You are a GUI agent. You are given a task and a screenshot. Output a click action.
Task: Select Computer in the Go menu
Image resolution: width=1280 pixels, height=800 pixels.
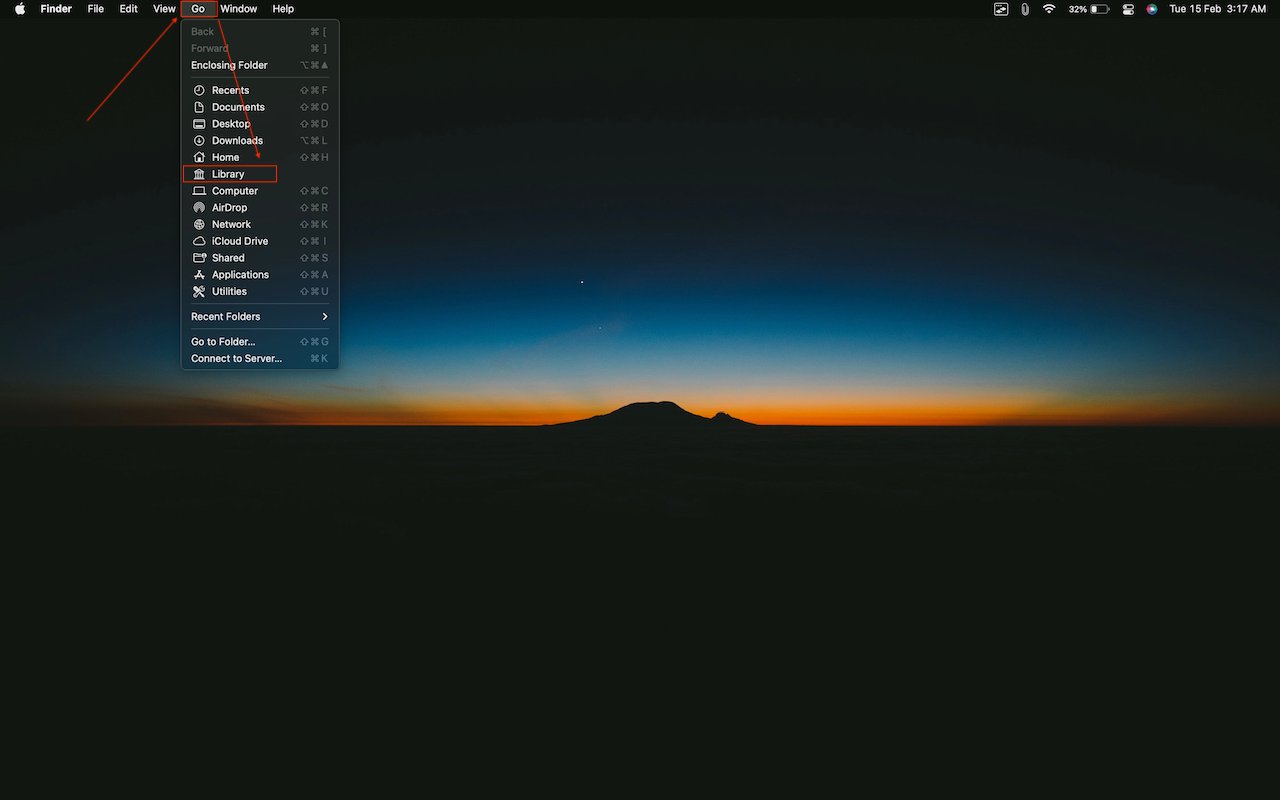coord(232,190)
